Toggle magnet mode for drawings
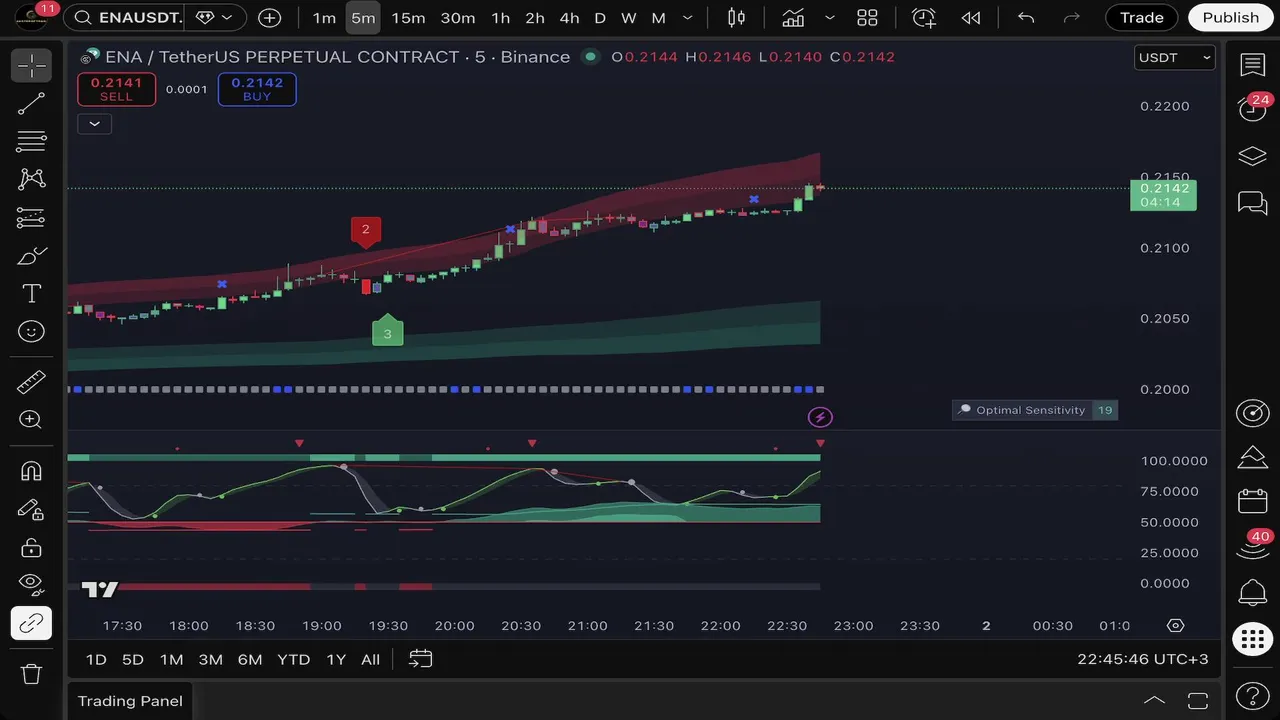 click(31, 471)
